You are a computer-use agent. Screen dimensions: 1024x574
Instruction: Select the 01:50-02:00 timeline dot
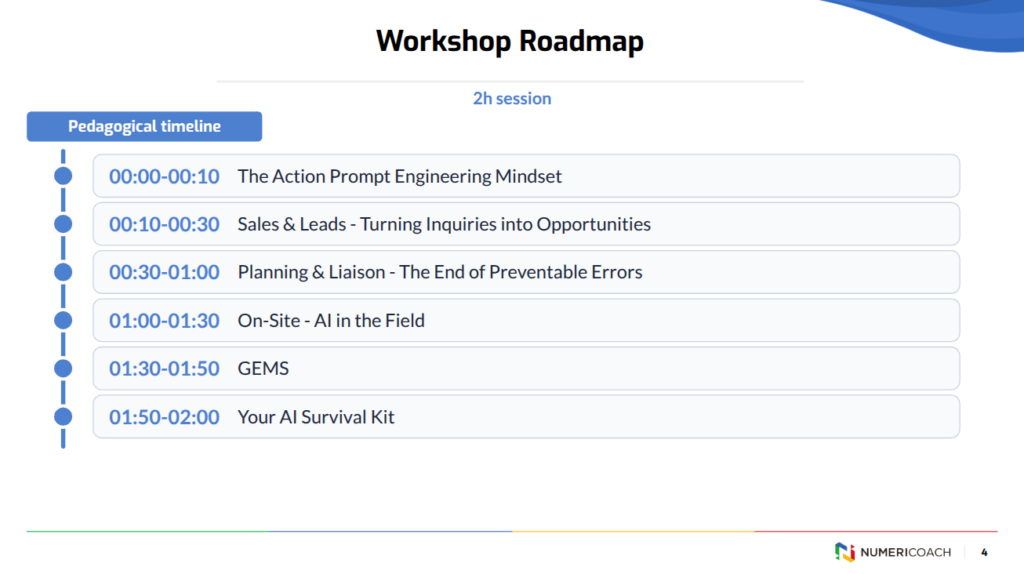tap(63, 417)
